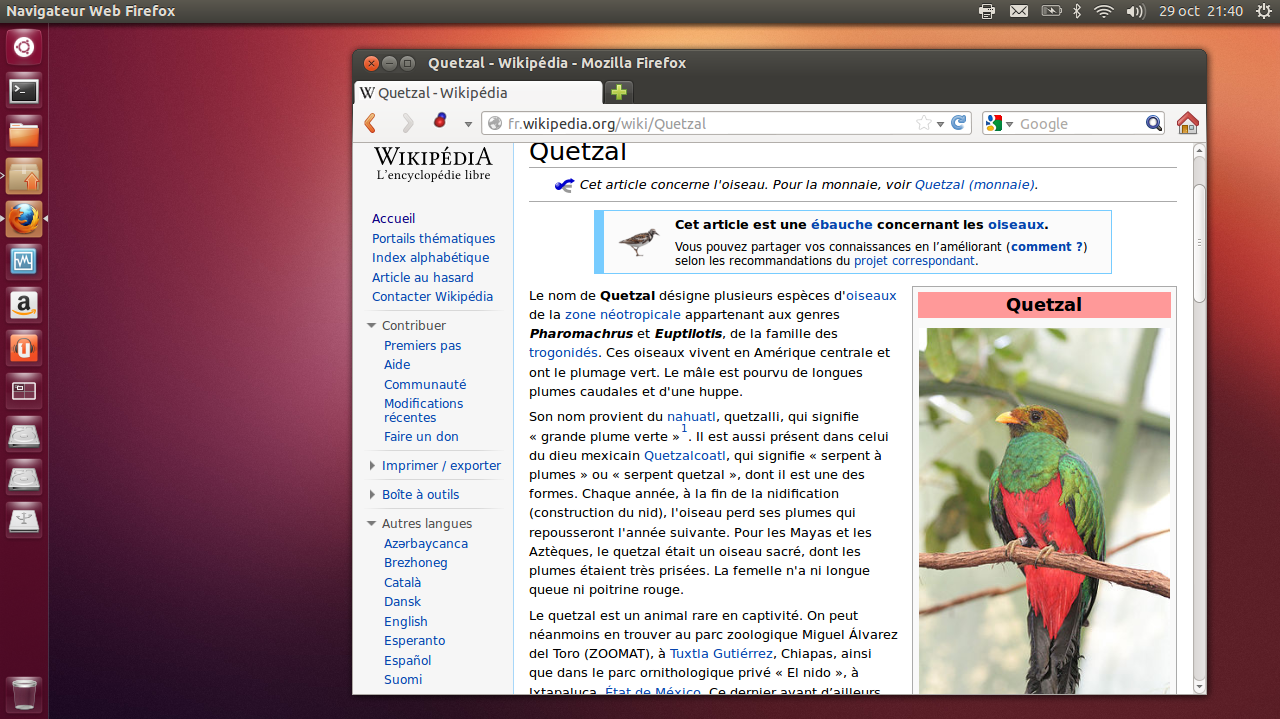Open the Amazon launcher icon
This screenshot has width=1280, height=719.
click(24, 305)
